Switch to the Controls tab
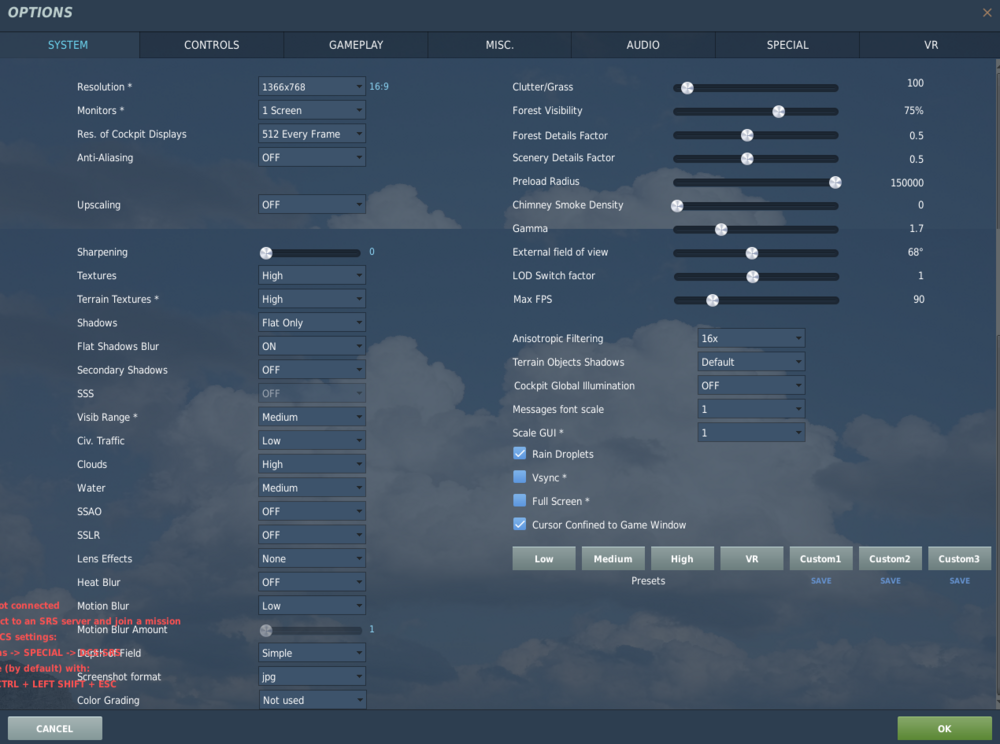The image size is (1000, 744). pos(212,45)
